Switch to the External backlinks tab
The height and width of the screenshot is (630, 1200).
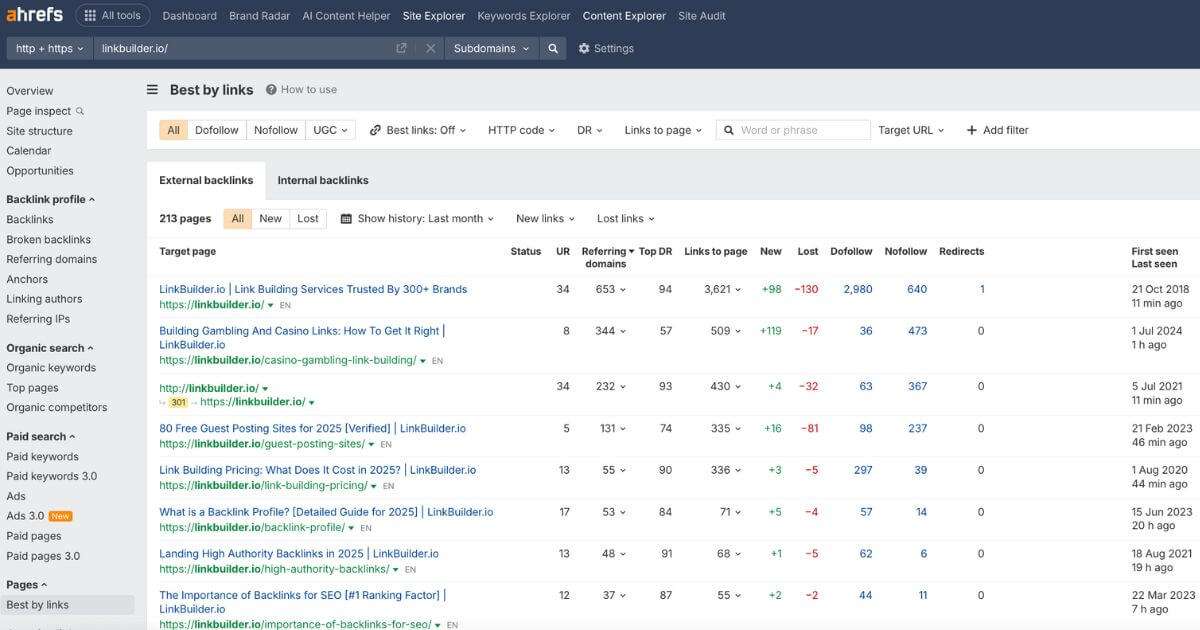tap(206, 180)
